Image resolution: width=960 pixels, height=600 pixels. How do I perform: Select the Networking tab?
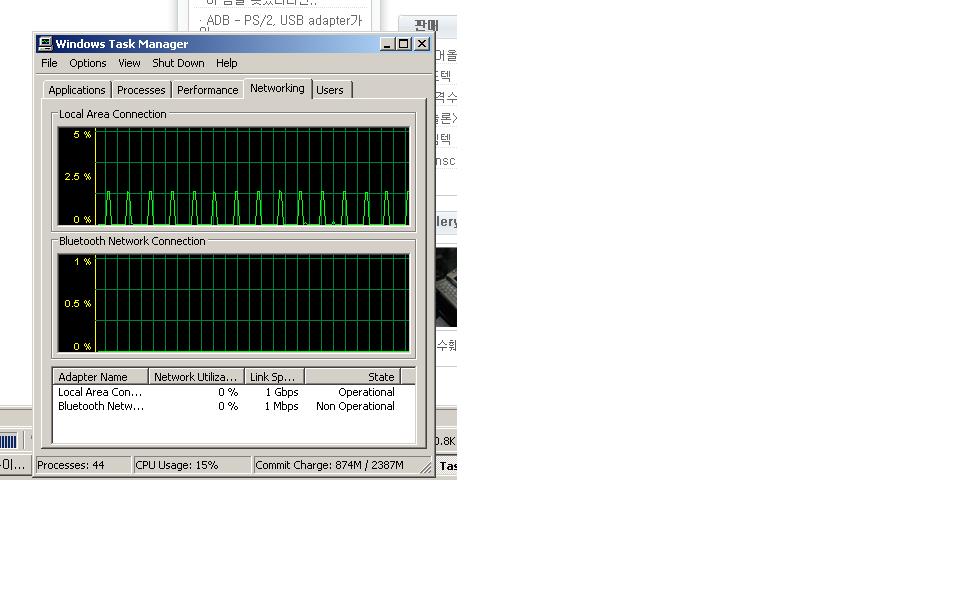pyautogui.click(x=277, y=88)
